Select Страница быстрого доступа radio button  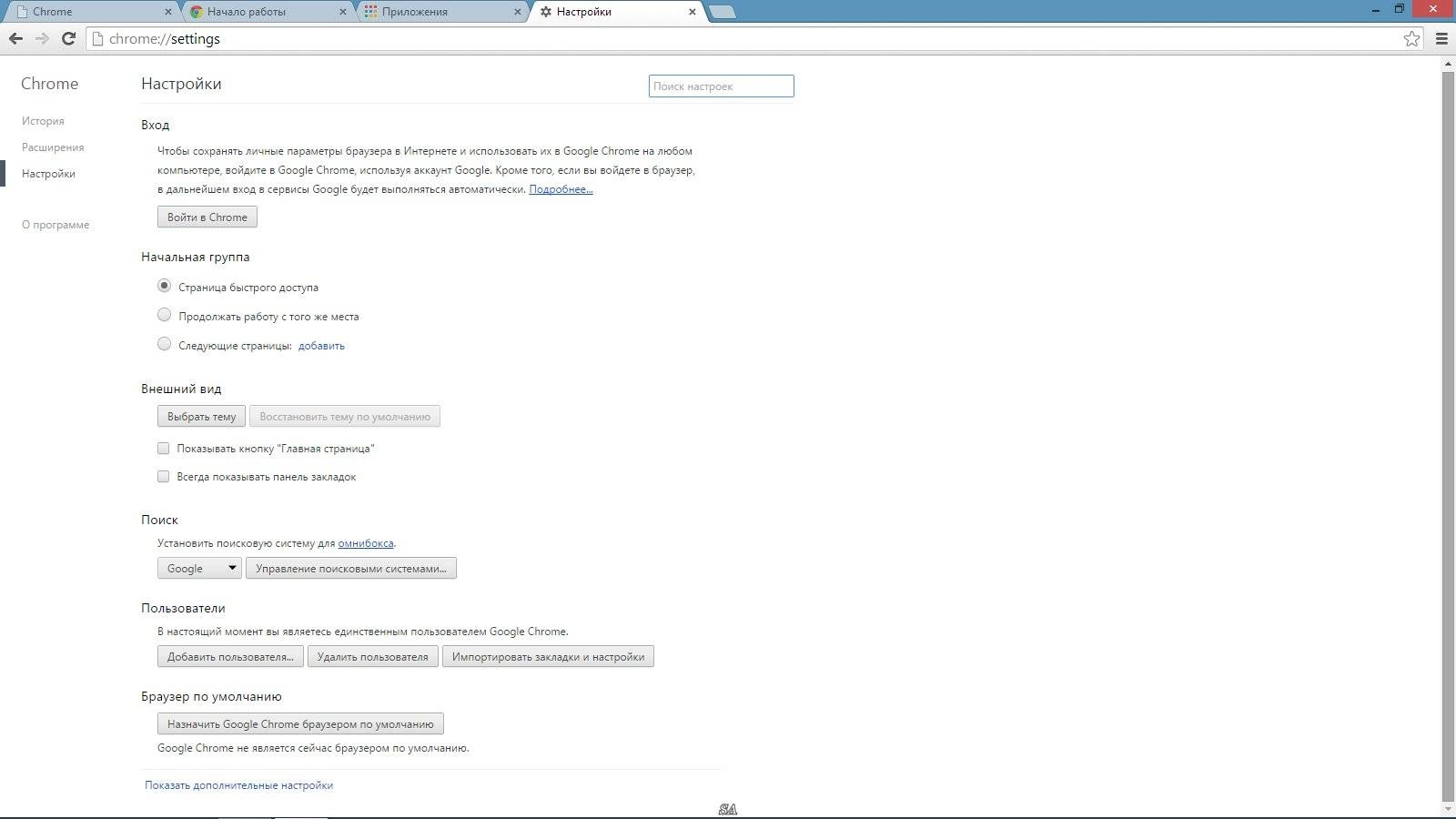tap(164, 286)
